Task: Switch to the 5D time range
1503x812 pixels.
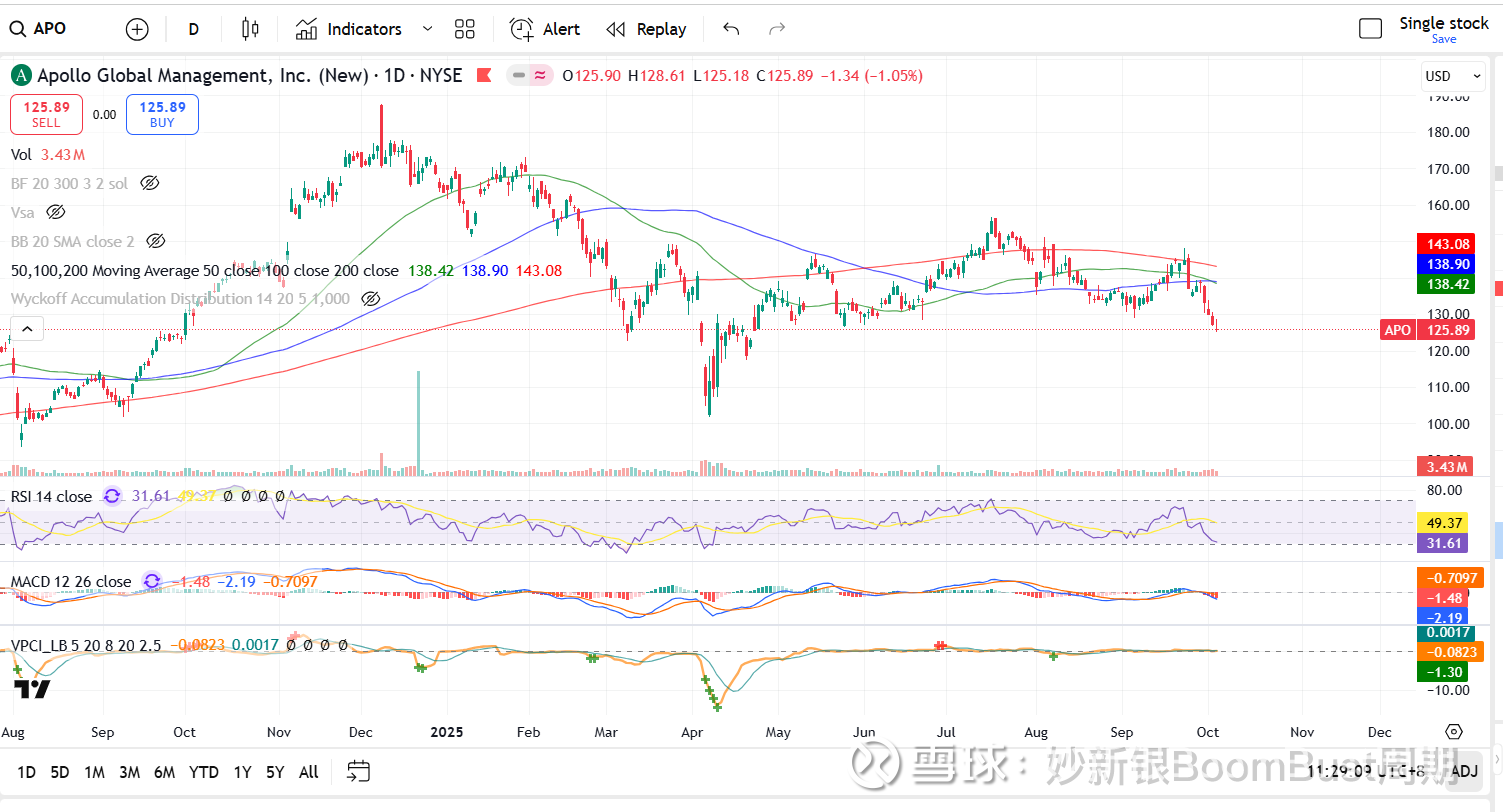Action: tap(60, 772)
